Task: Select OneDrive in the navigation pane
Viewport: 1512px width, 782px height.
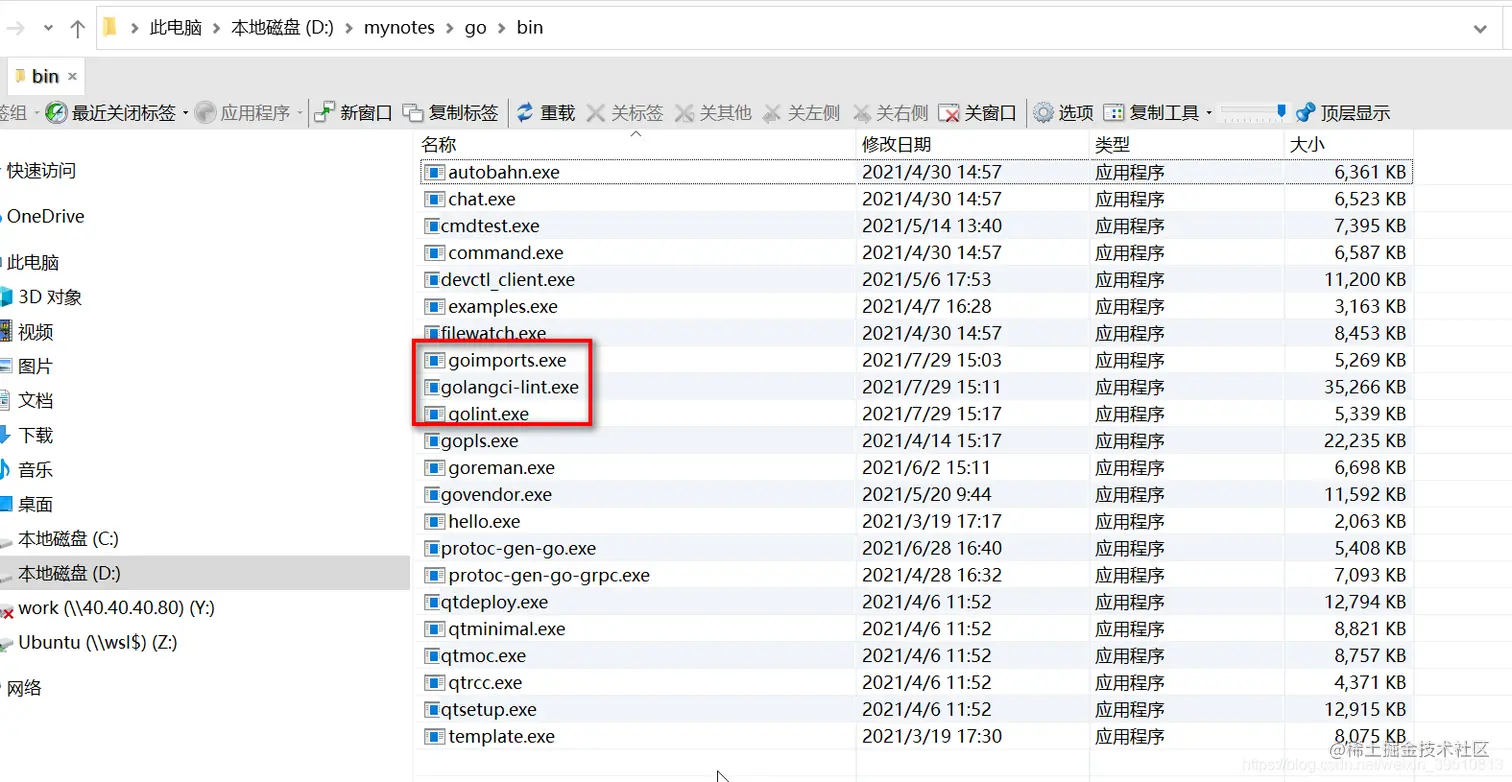Action: 45,216
